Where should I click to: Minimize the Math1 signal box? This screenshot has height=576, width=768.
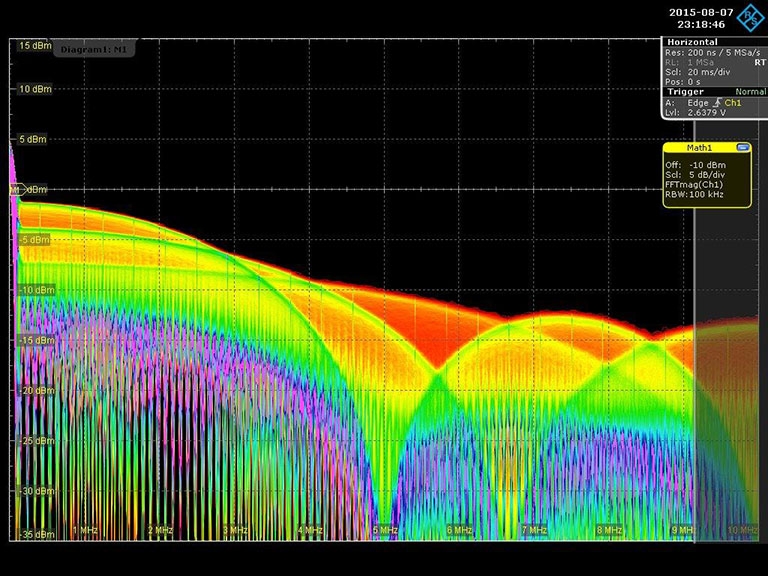[x=742, y=147]
